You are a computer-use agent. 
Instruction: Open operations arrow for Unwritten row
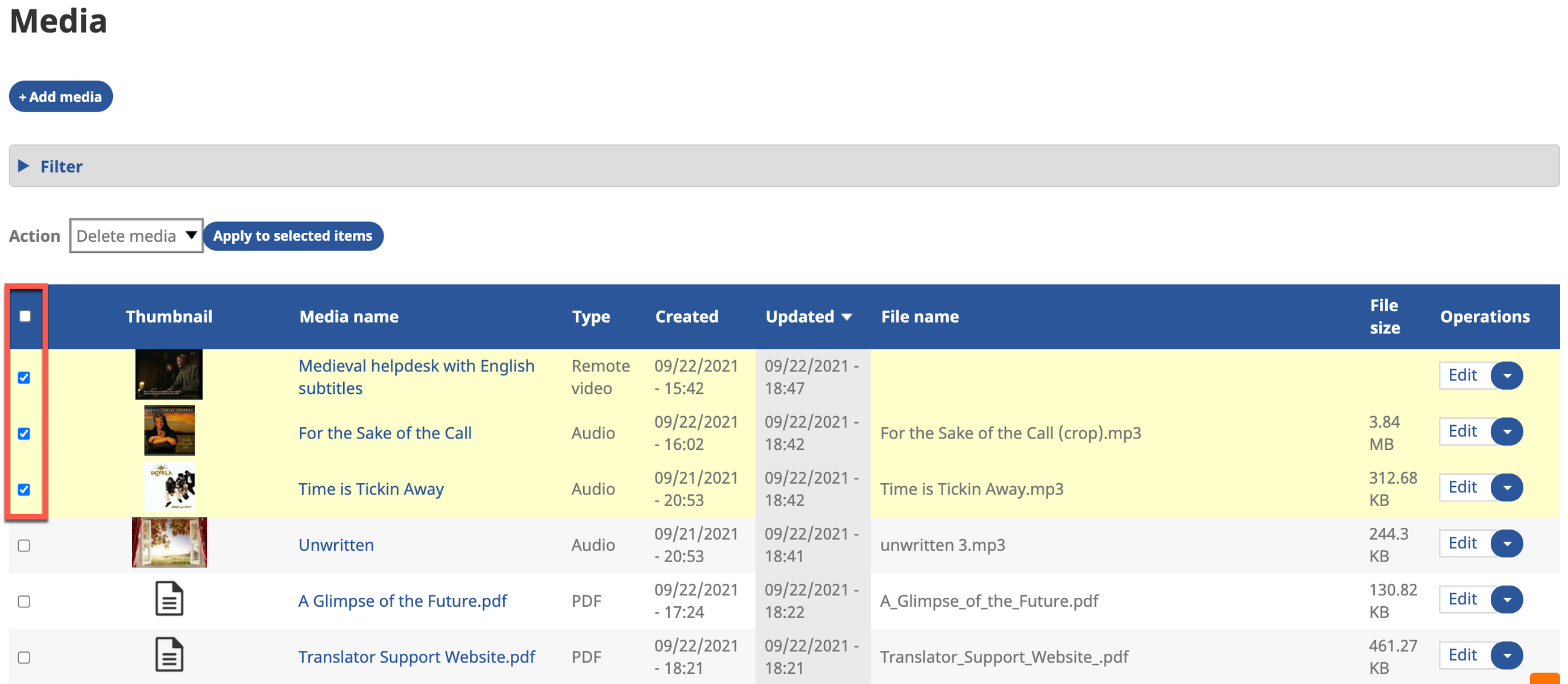tap(1507, 543)
